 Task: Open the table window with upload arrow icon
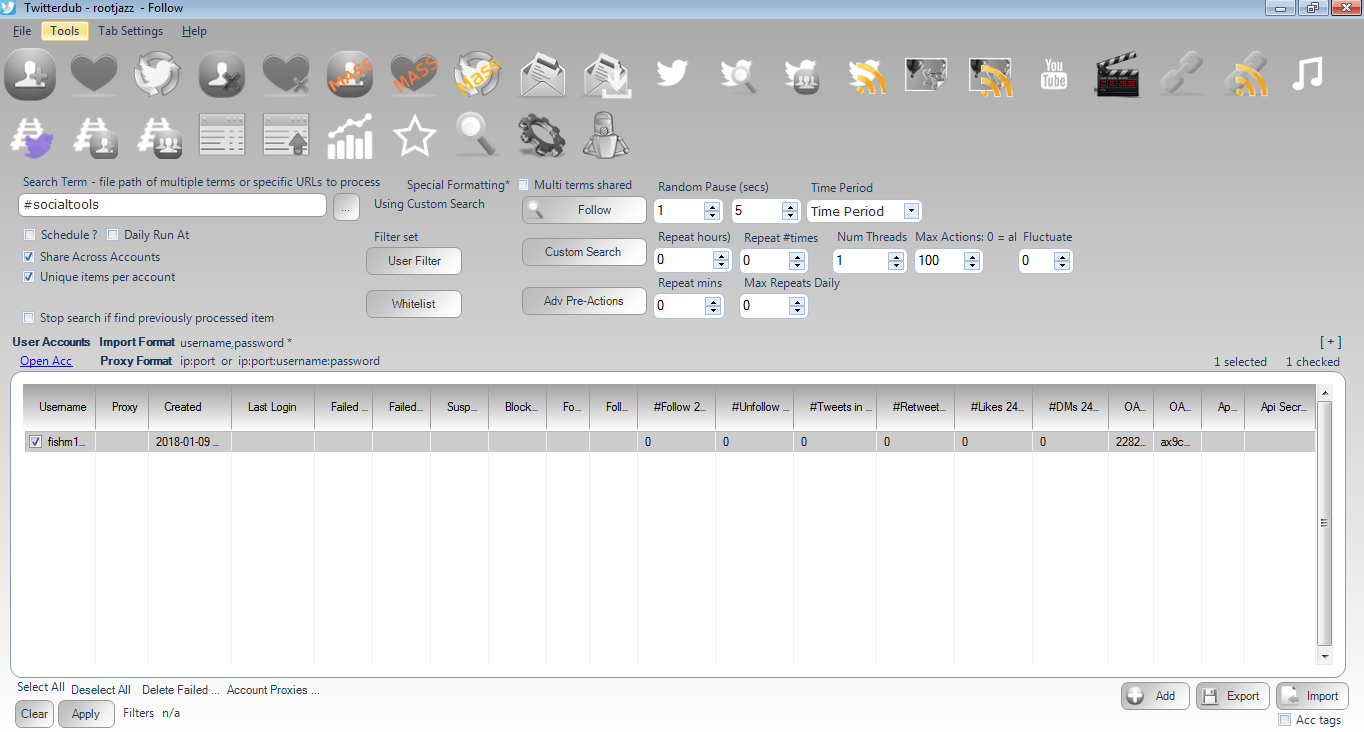[x=286, y=135]
